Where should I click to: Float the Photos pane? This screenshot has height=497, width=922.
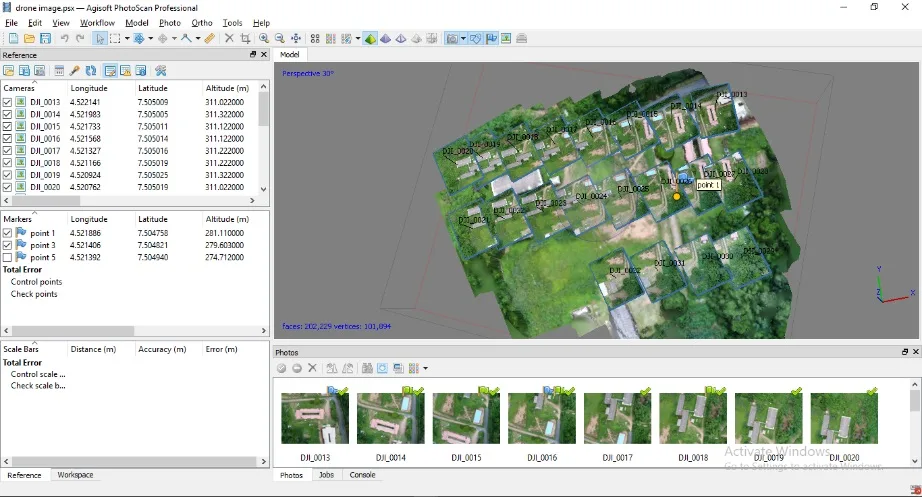point(904,352)
